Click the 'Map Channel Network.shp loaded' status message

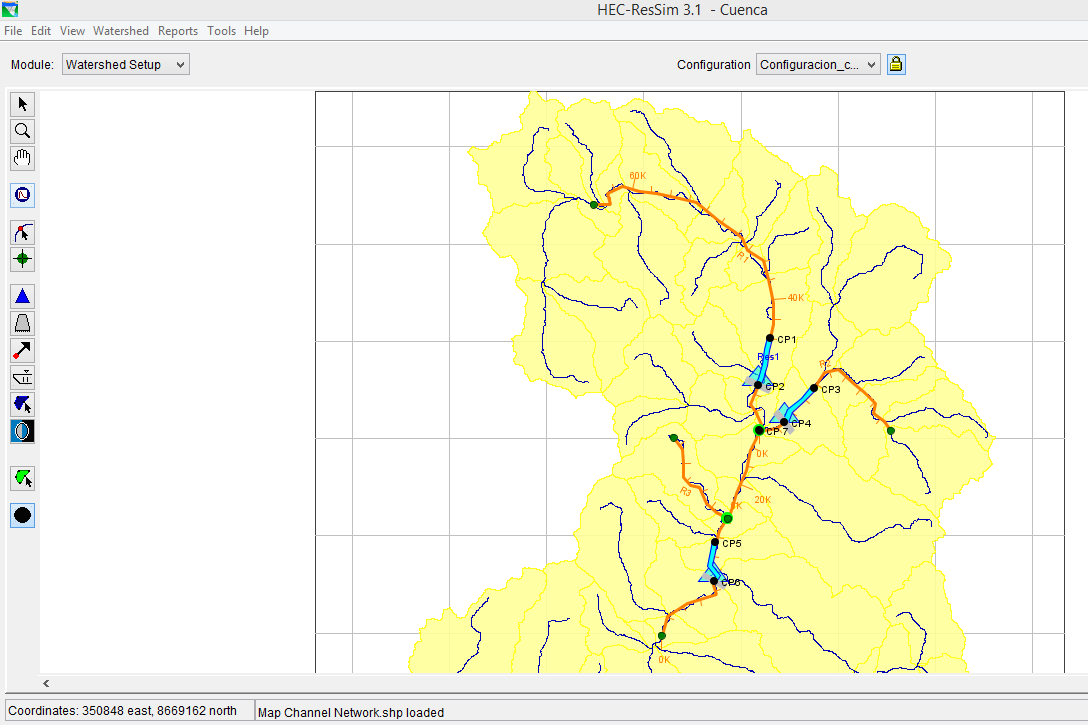(x=350, y=713)
